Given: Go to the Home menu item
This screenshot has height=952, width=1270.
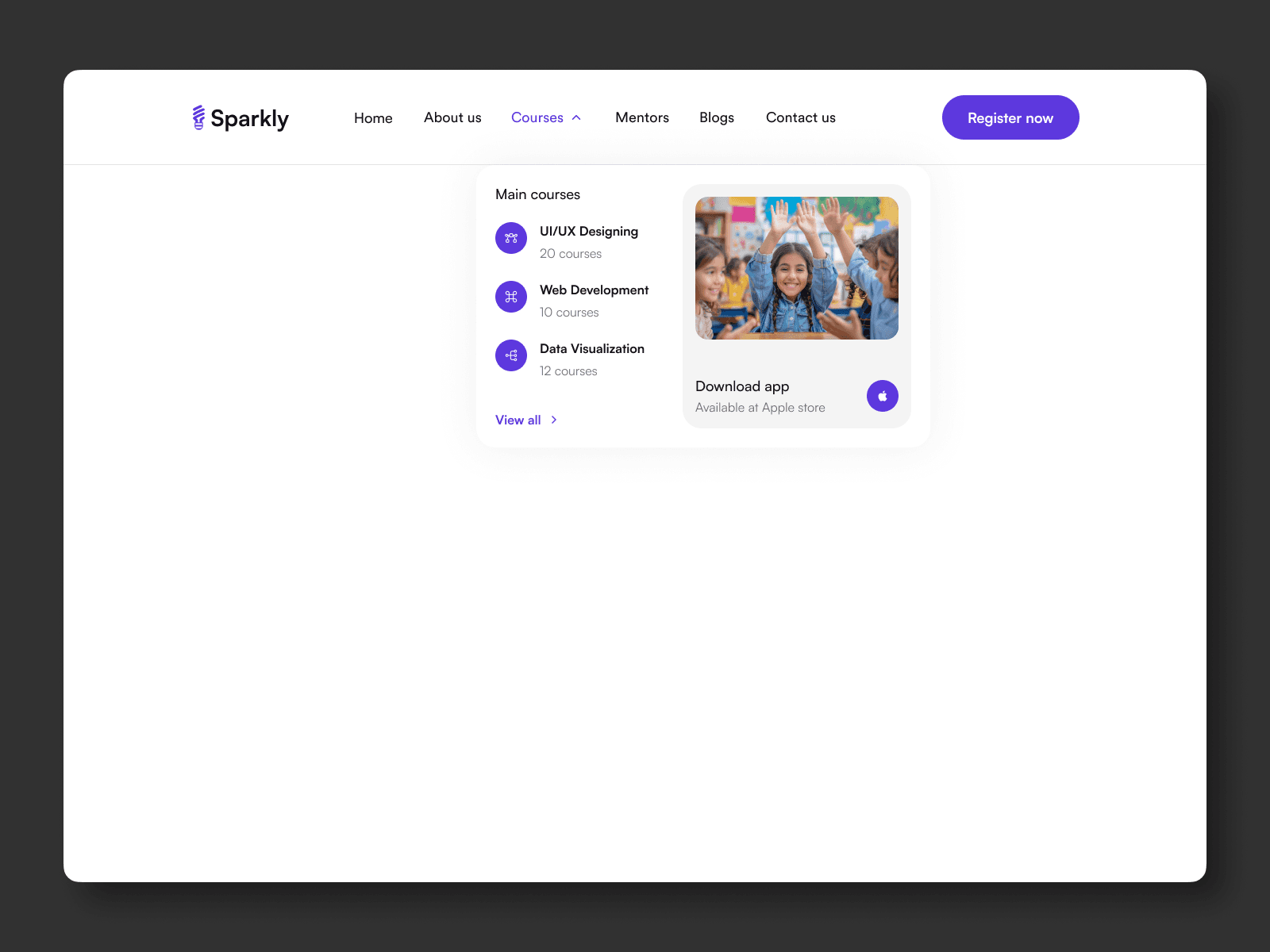Looking at the screenshot, I should click(373, 118).
